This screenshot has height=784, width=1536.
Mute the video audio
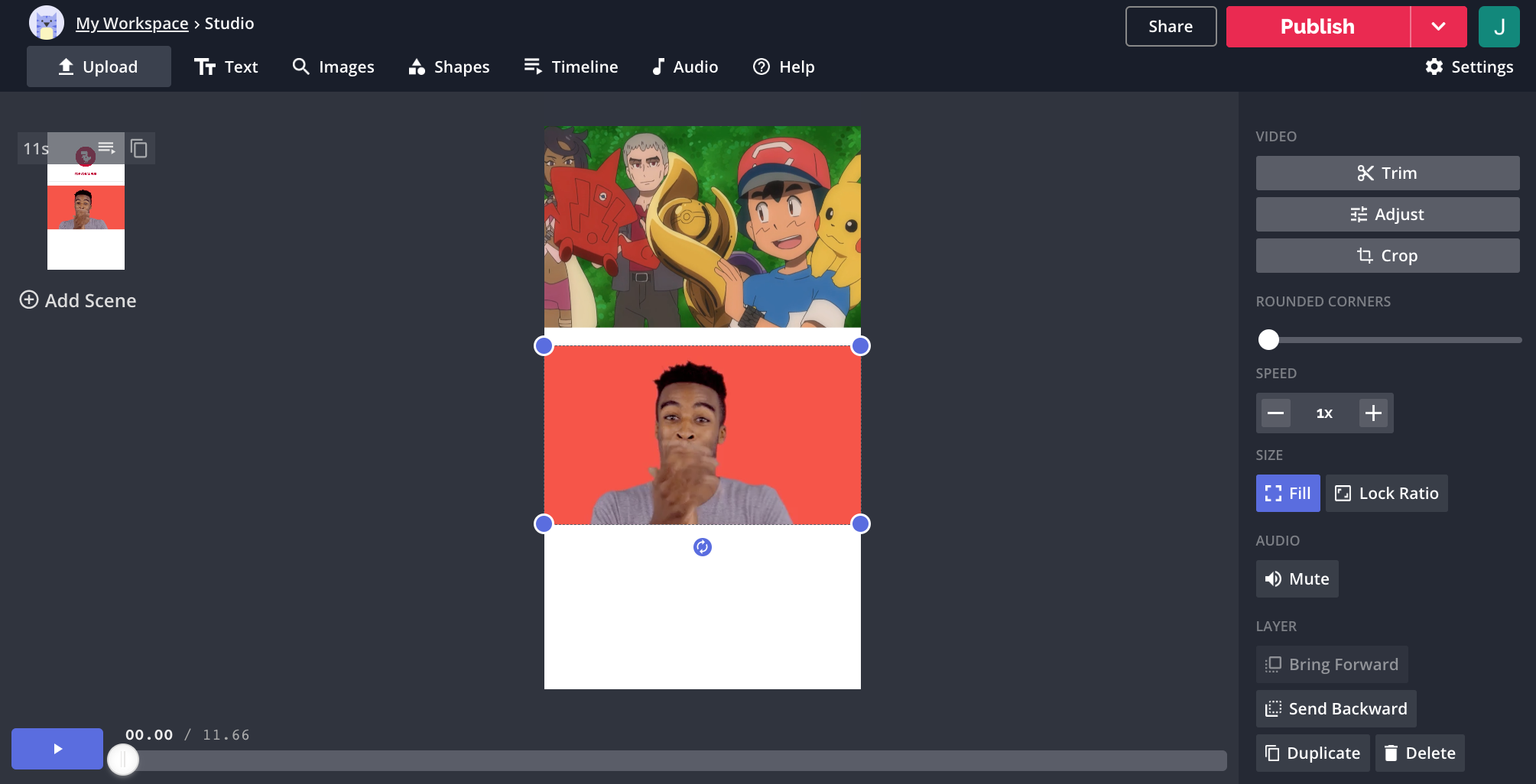click(x=1297, y=579)
